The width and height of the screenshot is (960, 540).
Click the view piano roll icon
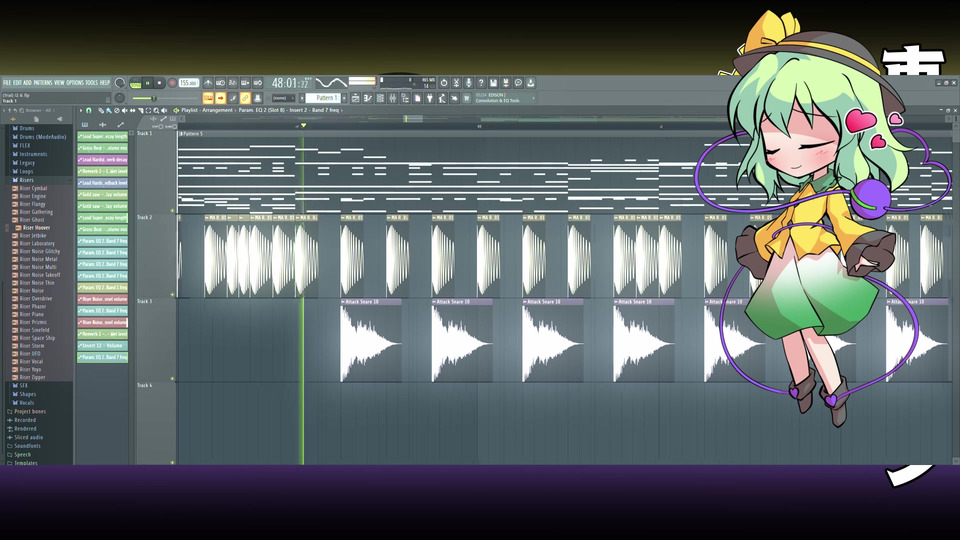(x=367, y=98)
